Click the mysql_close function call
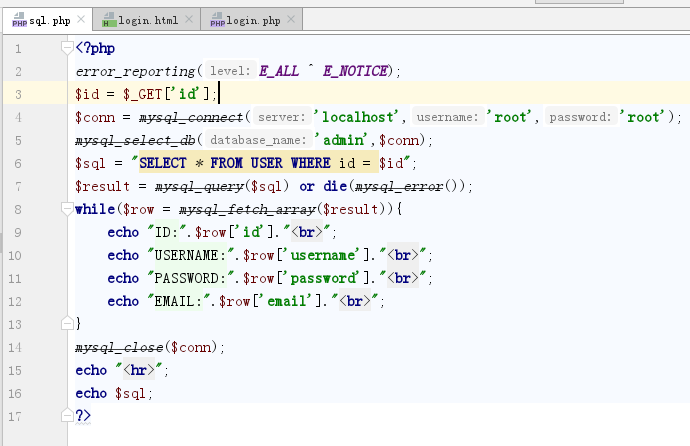This screenshot has width=690, height=446. [119, 347]
